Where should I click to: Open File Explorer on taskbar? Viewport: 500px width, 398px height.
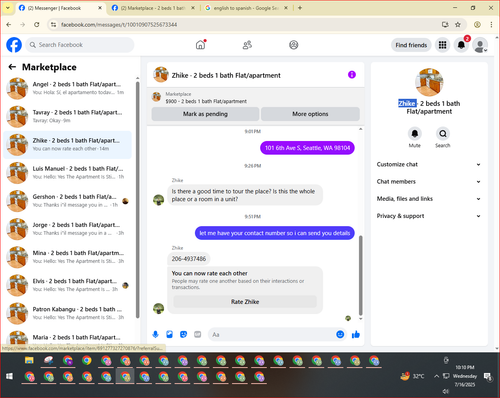[29, 360]
